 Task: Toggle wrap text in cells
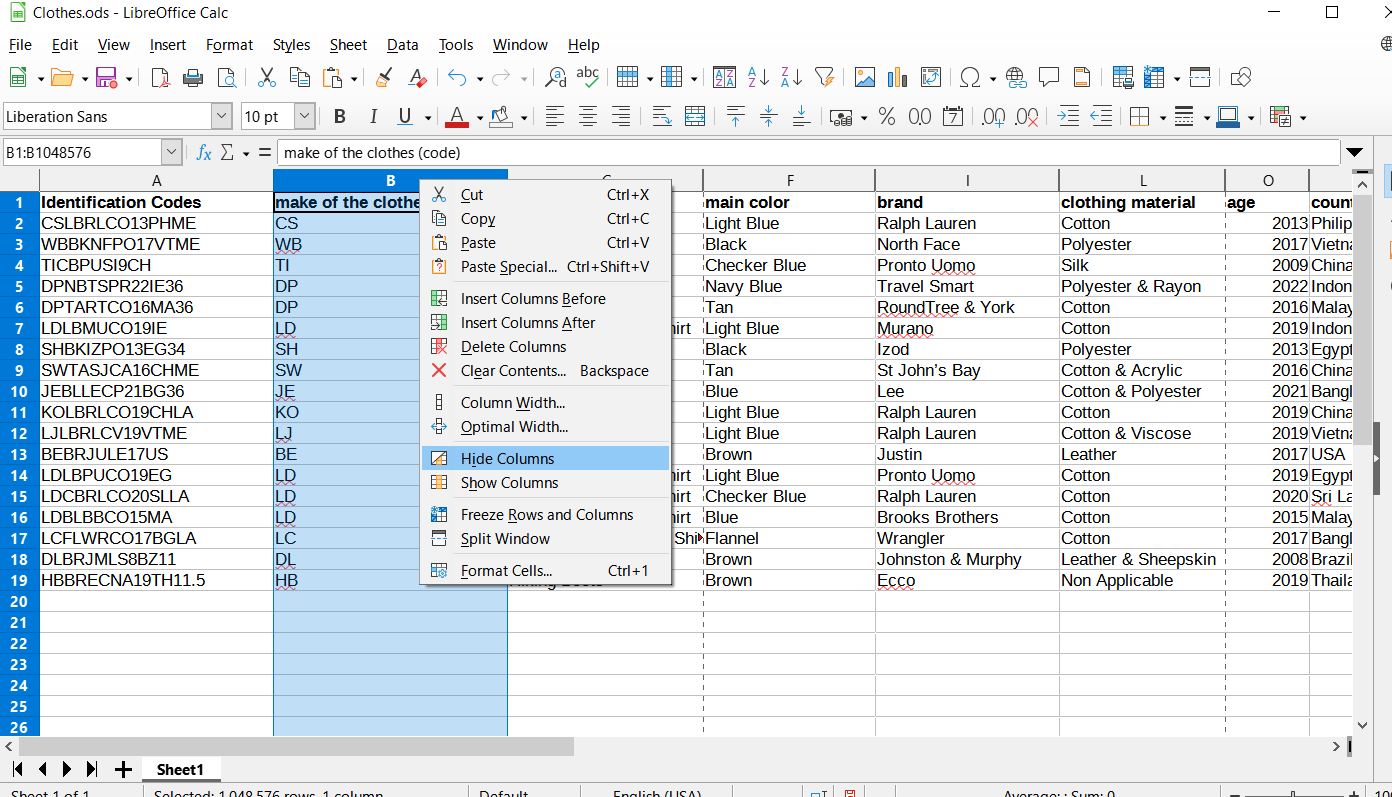click(661, 117)
